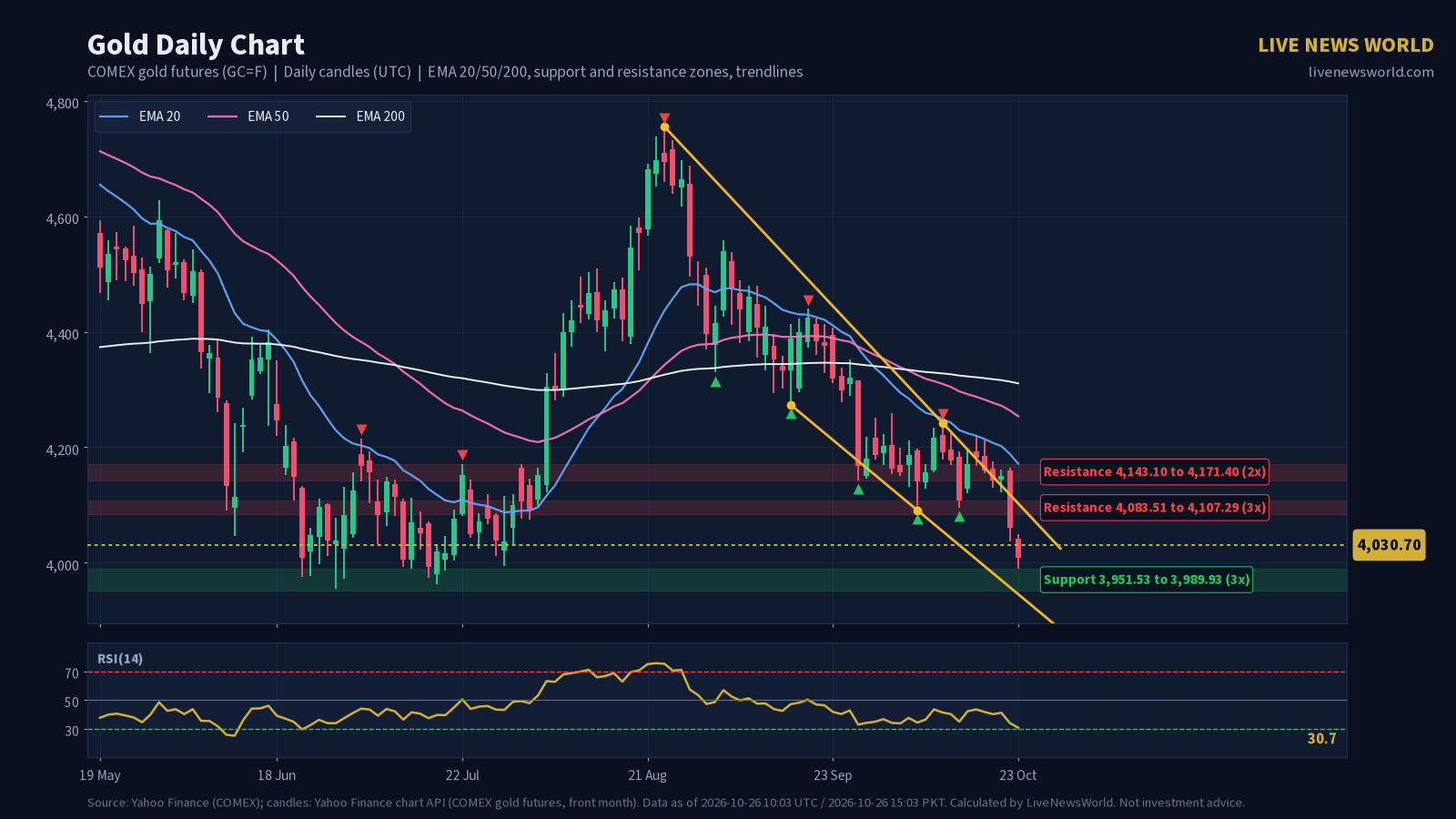This screenshot has width=1456, height=819.
Task: Click the RSI 70 level label
Action: pyautogui.click(x=72, y=673)
